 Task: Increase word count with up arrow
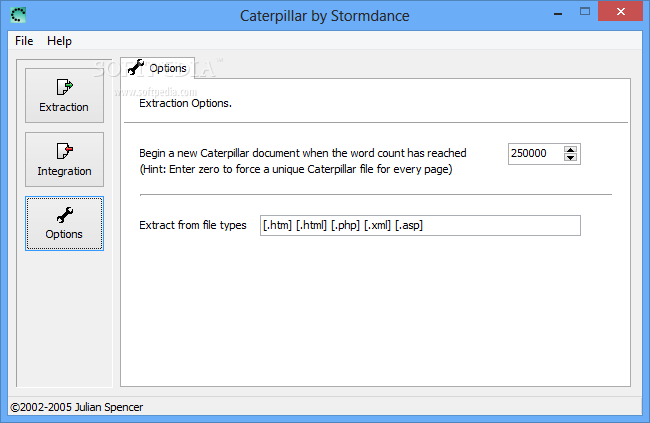point(570,150)
